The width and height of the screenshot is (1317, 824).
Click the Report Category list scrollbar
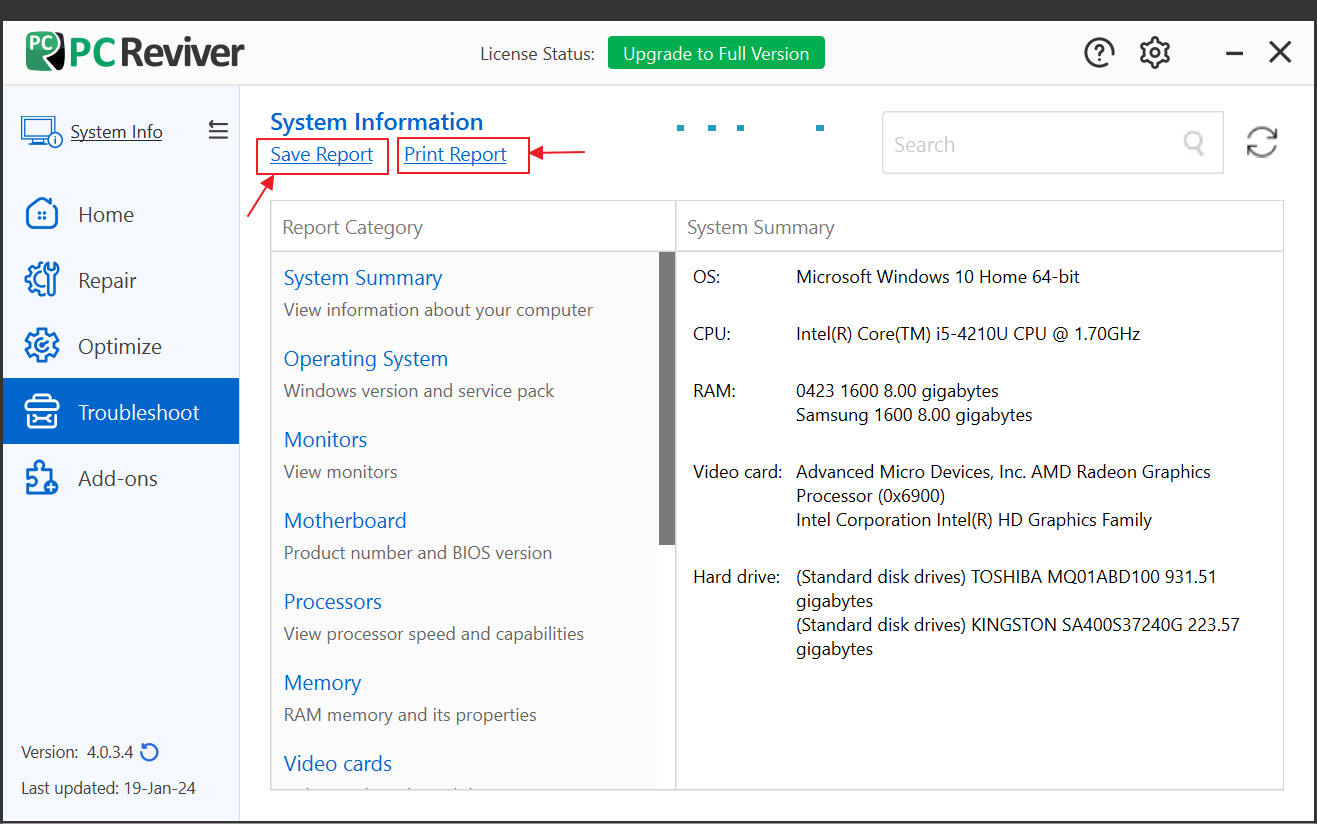tap(667, 398)
